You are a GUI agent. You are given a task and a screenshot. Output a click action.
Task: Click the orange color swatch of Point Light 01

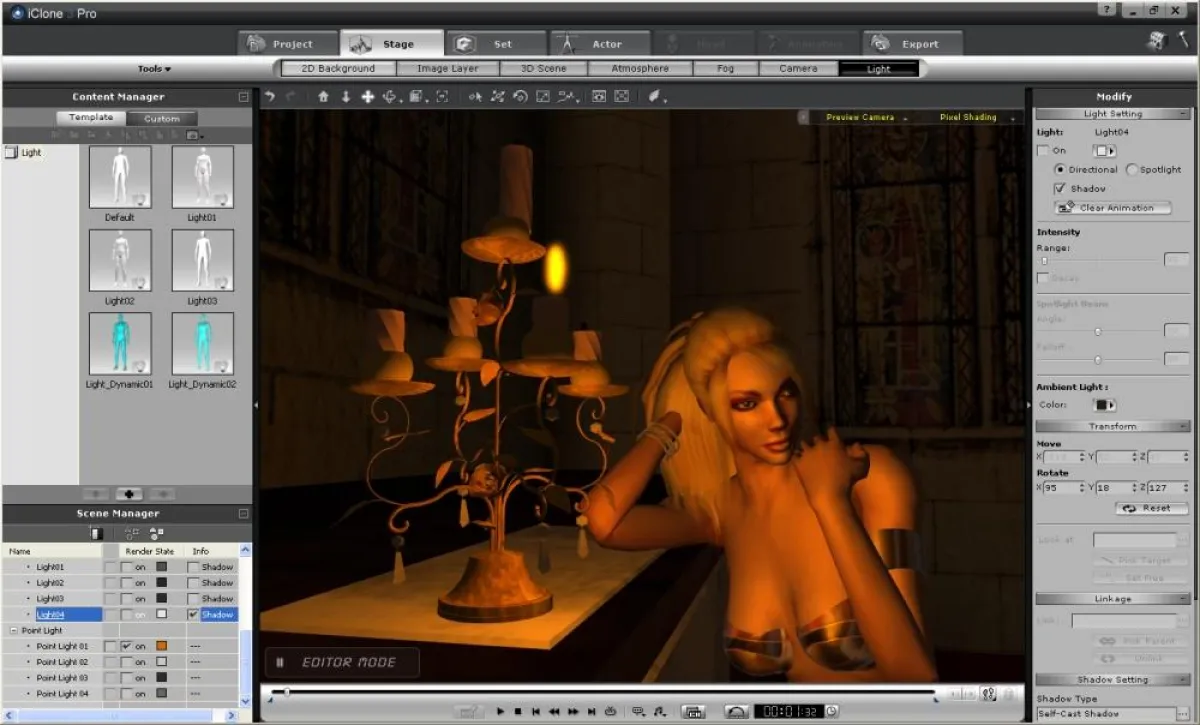pyautogui.click(x=162, y=646)
